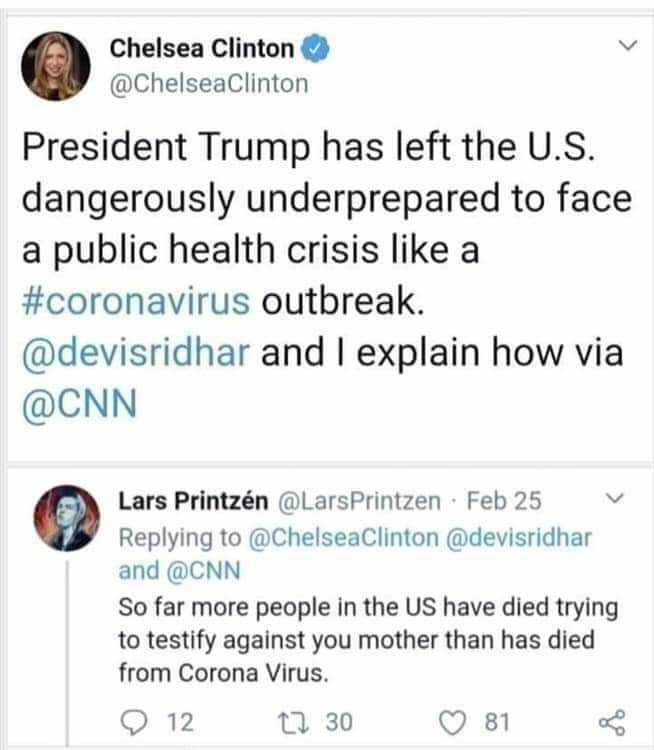Expand the main tweet's chevron menu
The width and height of the screenshot is (654, 750).
pyautogui.click(x=624, y=47)
